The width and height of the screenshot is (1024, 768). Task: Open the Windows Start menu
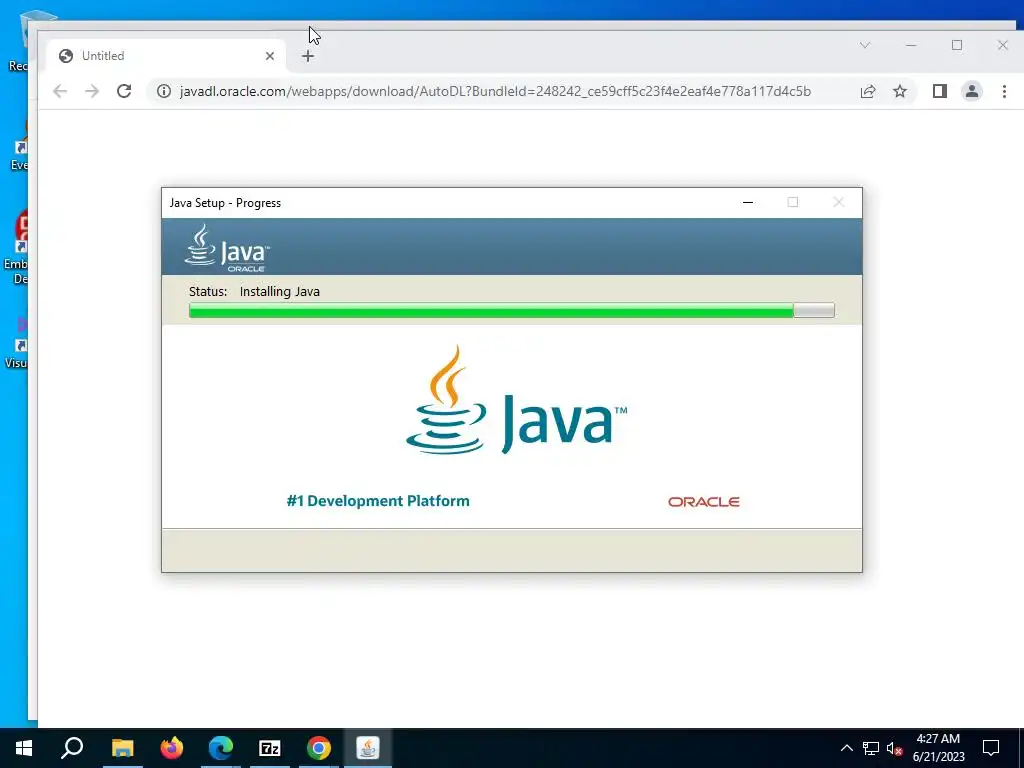click(x=24, y=748)
